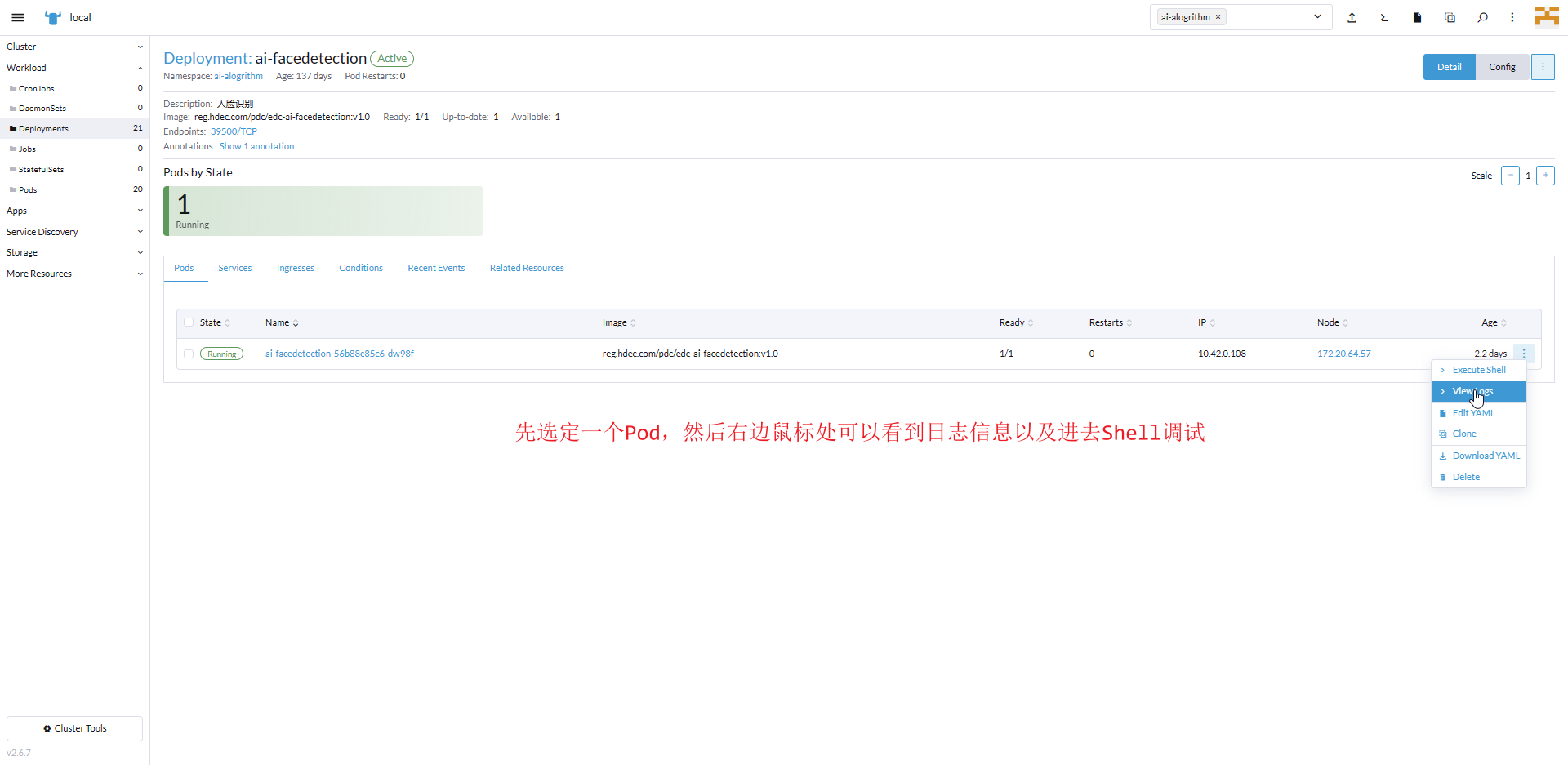Image resolution: width=1568 pixels, height=765 pixels.
Task: Click the Config view button
Action: pyautogui.click(x=1502, y=67)
